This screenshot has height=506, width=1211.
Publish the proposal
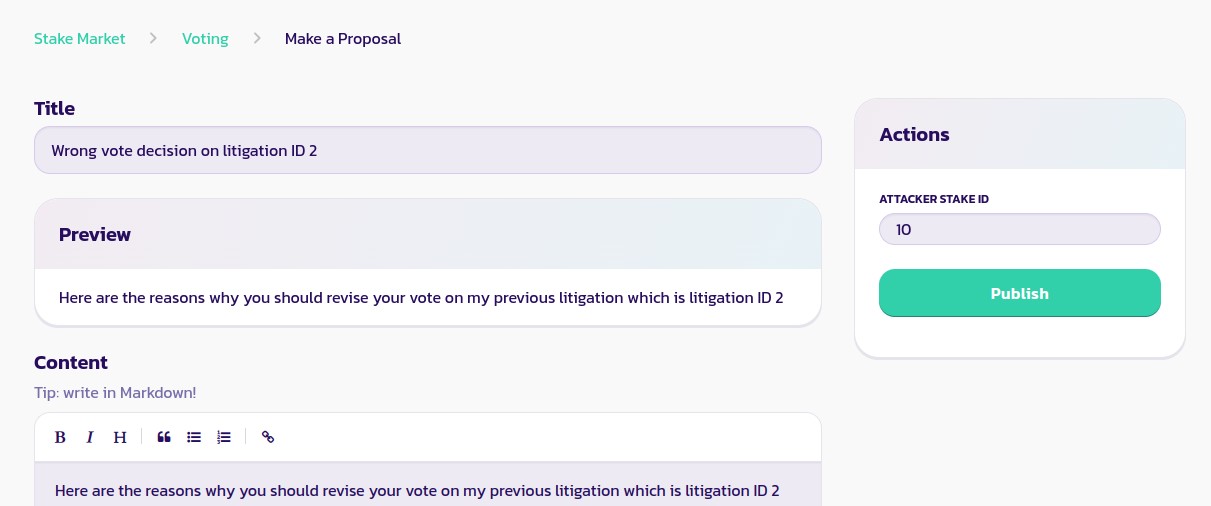(1019, 293)
